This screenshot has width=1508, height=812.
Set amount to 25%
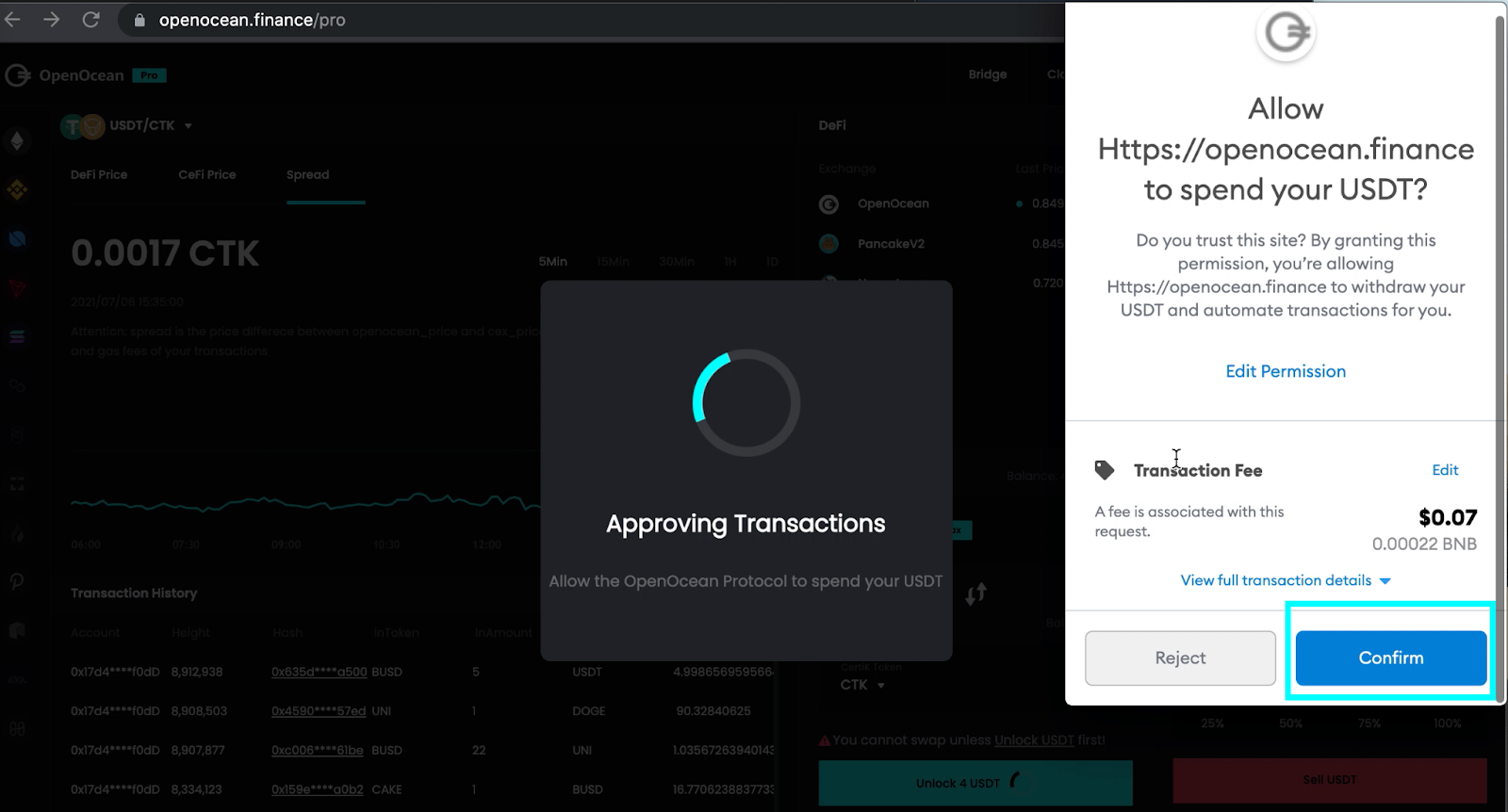(x=1212, y=723)
